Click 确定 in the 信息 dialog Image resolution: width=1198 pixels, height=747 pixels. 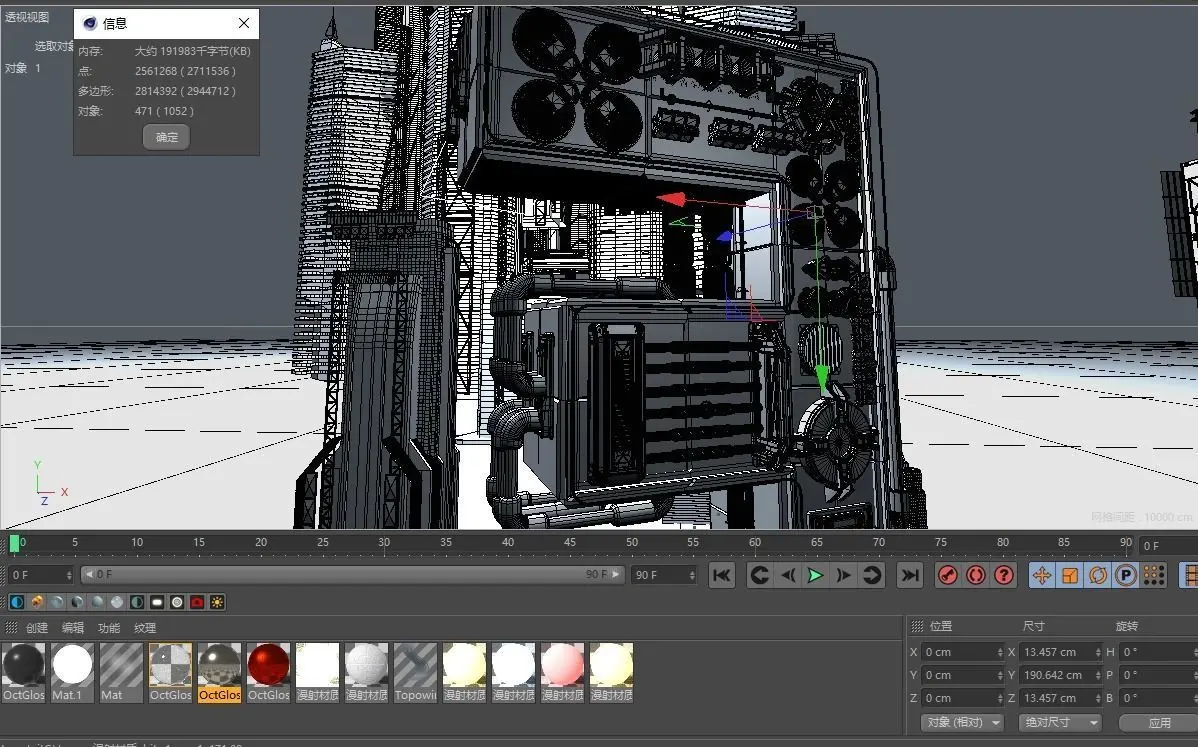(167, 137)
